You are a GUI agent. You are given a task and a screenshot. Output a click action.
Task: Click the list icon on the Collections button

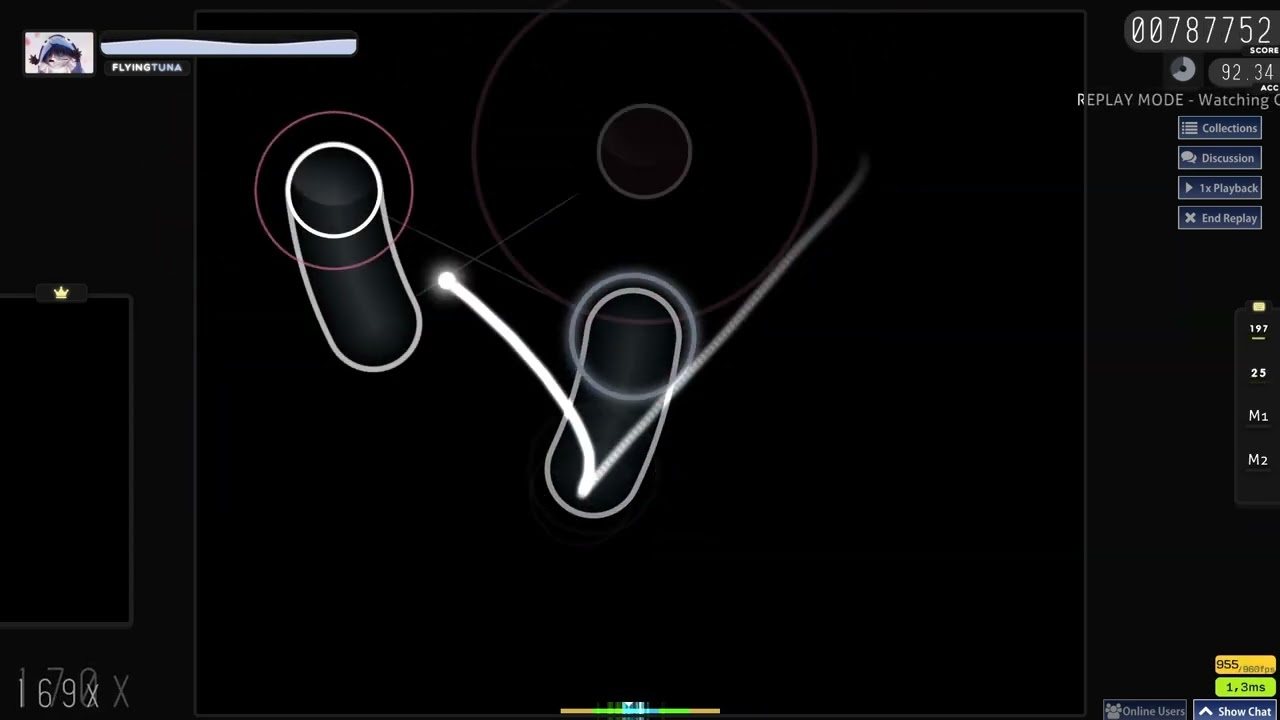pos(1190,128)
